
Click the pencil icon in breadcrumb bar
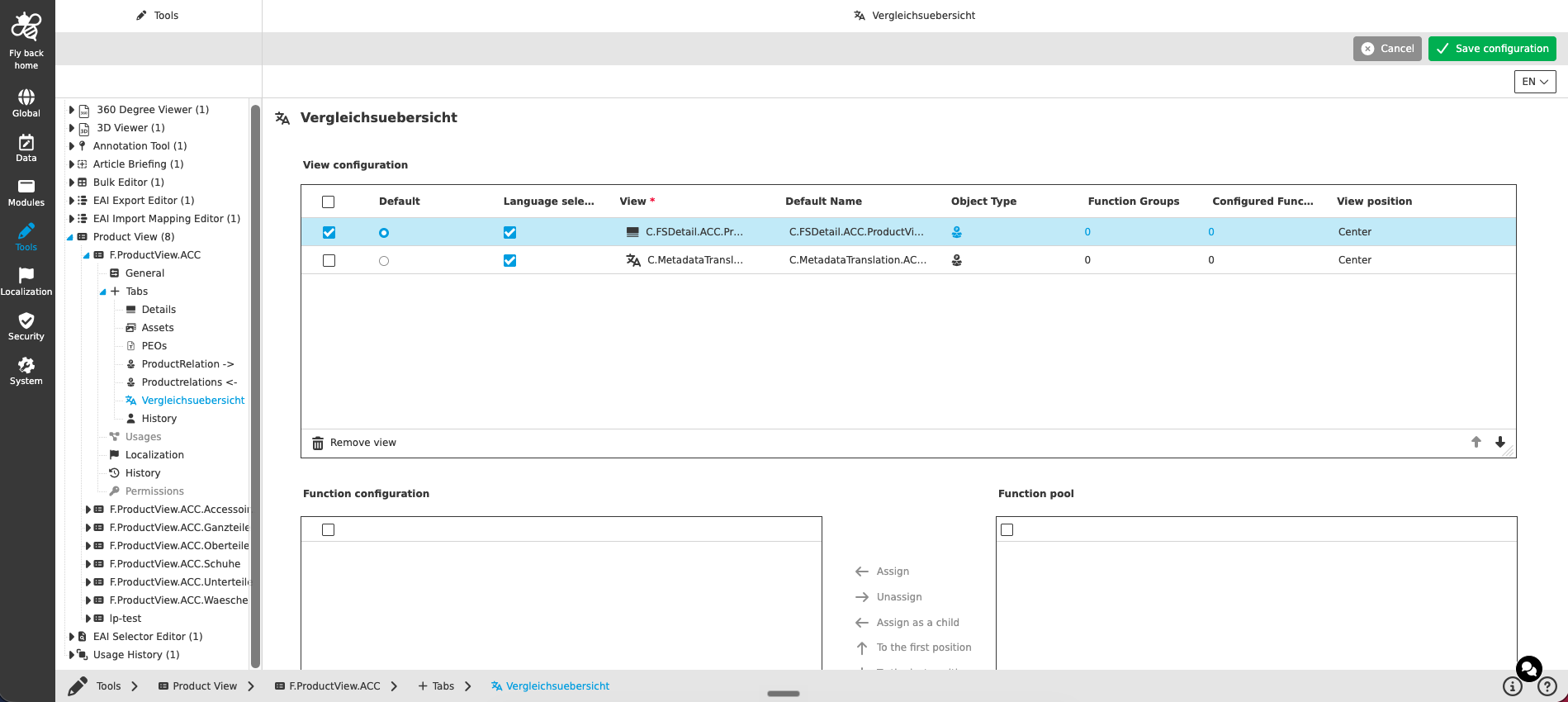tap(78, 686)
